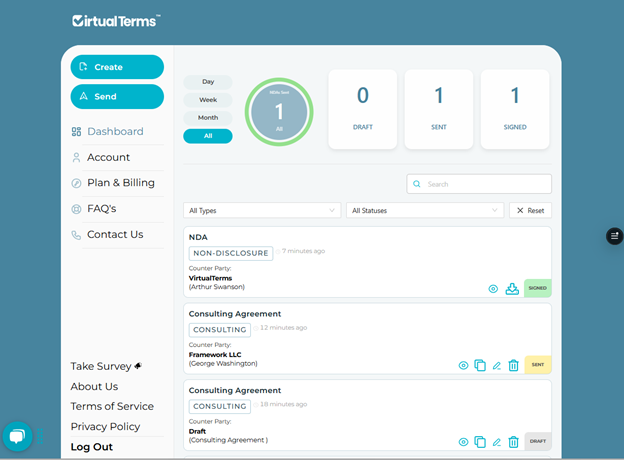
Task: Open the About Us link
Action: [94, 386]
